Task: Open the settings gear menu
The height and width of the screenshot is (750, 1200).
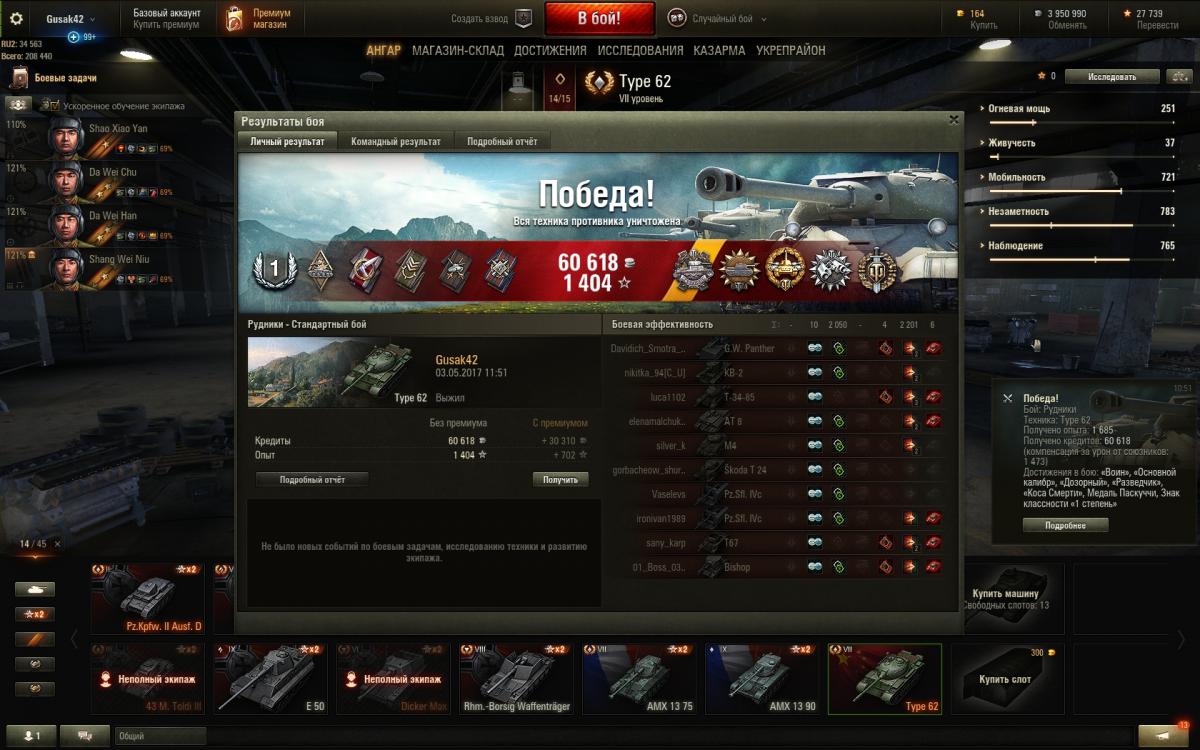Action: coord(16,19)
